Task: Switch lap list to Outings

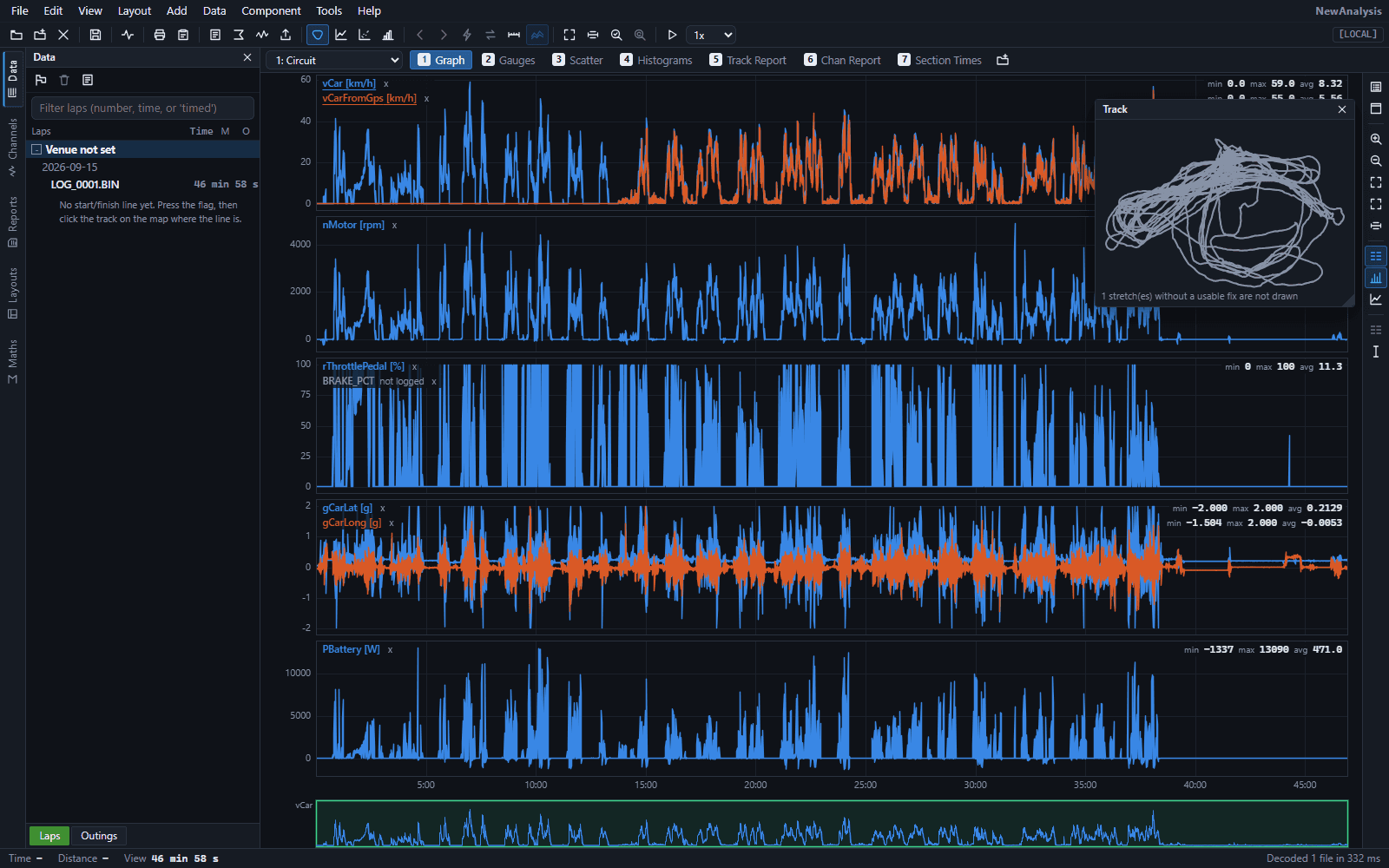Action: (x=99, y=836)
